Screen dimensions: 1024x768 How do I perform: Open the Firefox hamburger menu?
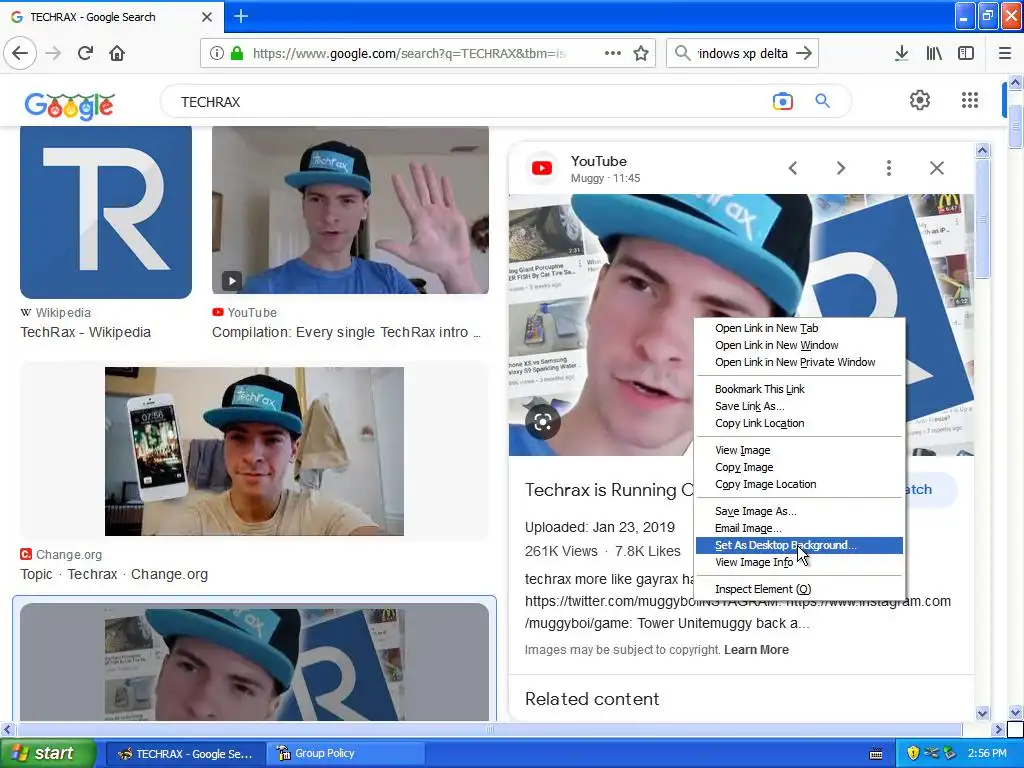coord(1004,53)
